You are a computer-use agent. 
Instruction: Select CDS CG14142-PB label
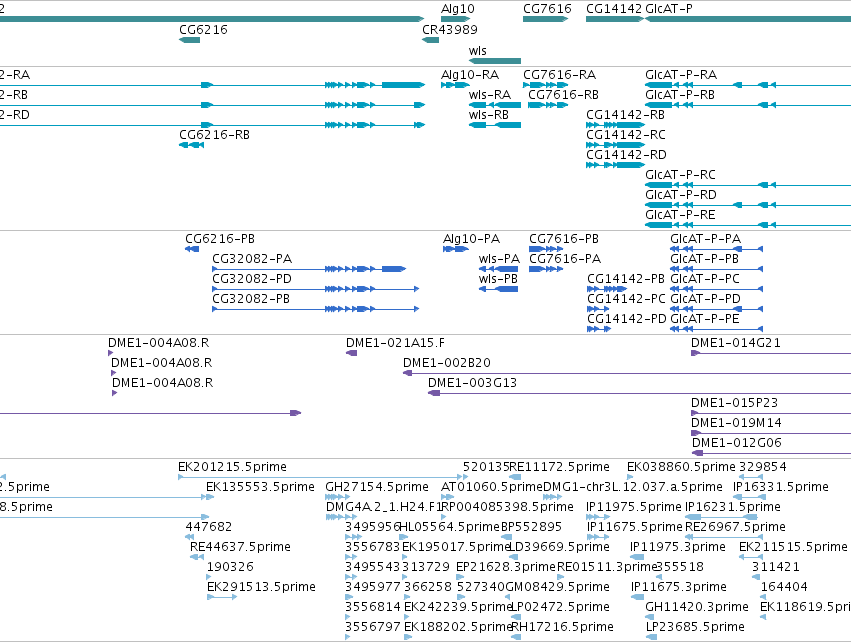(x=626, y=279)
